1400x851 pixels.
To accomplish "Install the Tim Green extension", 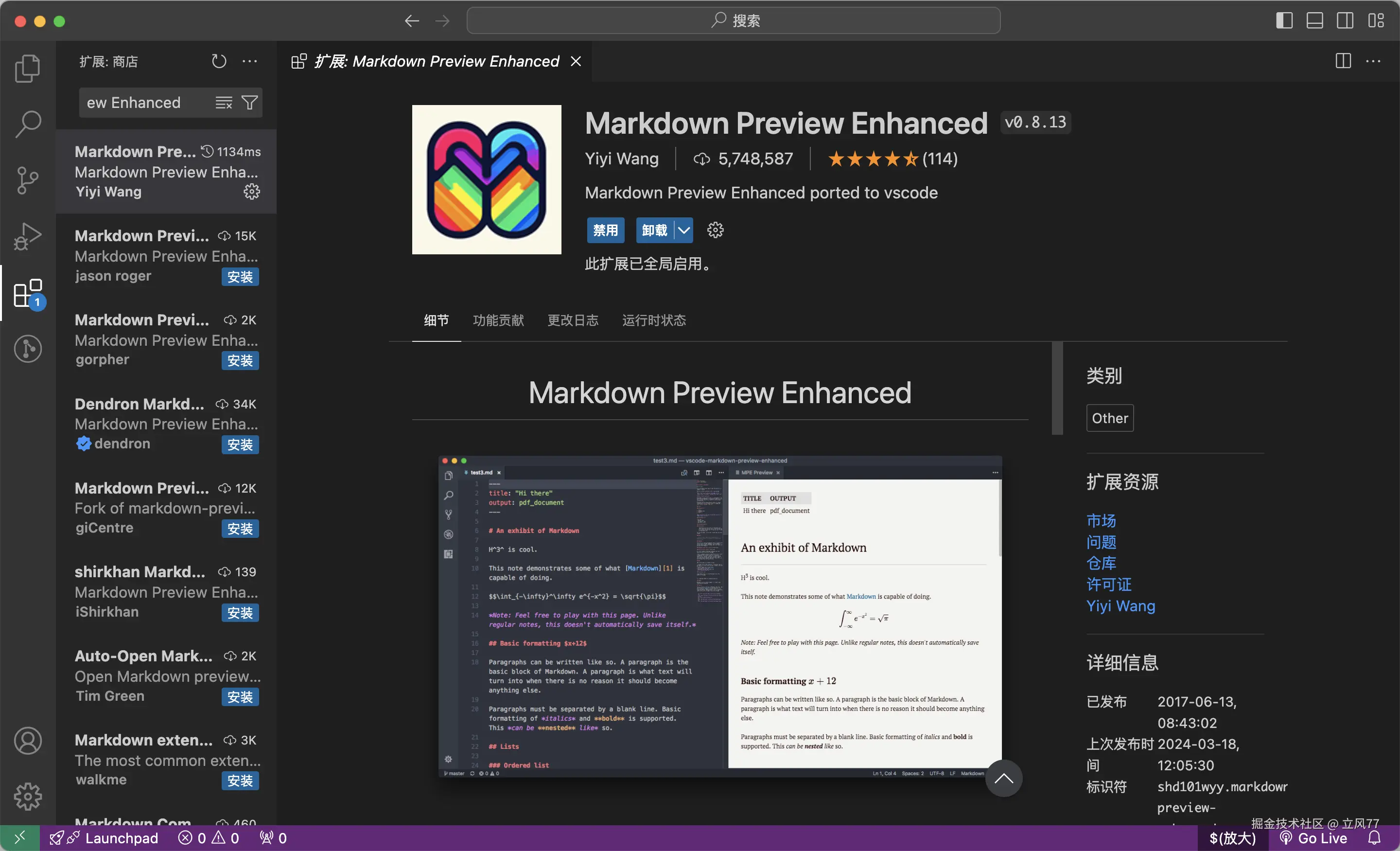I will pyautogui.click(x=240, y=697).
